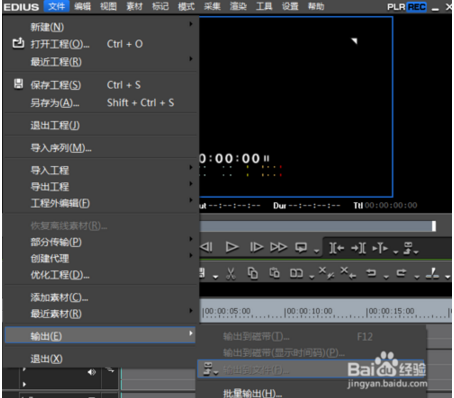The height and width of the screenshot is (398, 454).
Task: Open the replace clip dropdown arrow
Action: pos(312,277)
